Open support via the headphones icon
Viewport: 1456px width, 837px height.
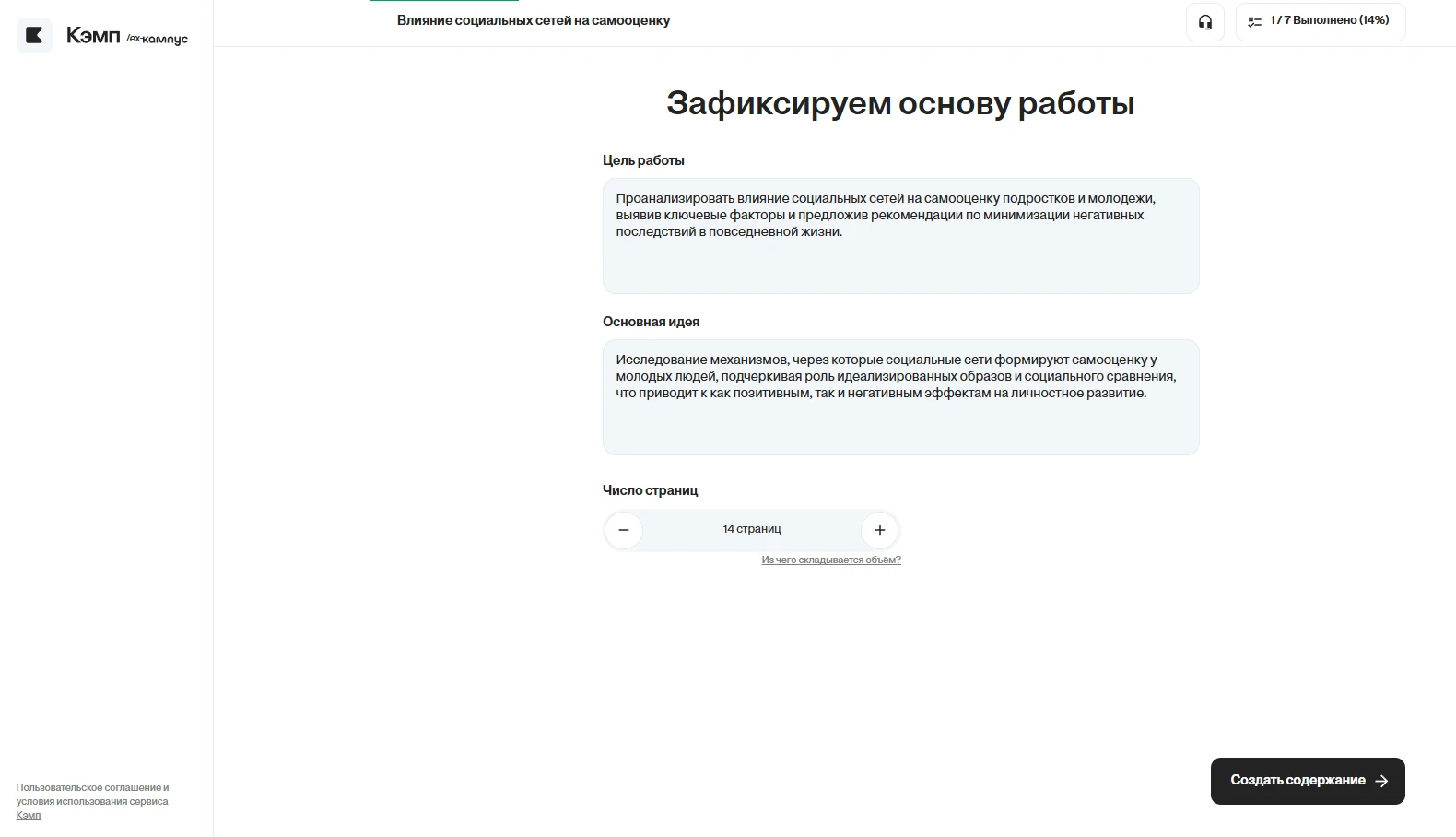(x=1204, y=22)
